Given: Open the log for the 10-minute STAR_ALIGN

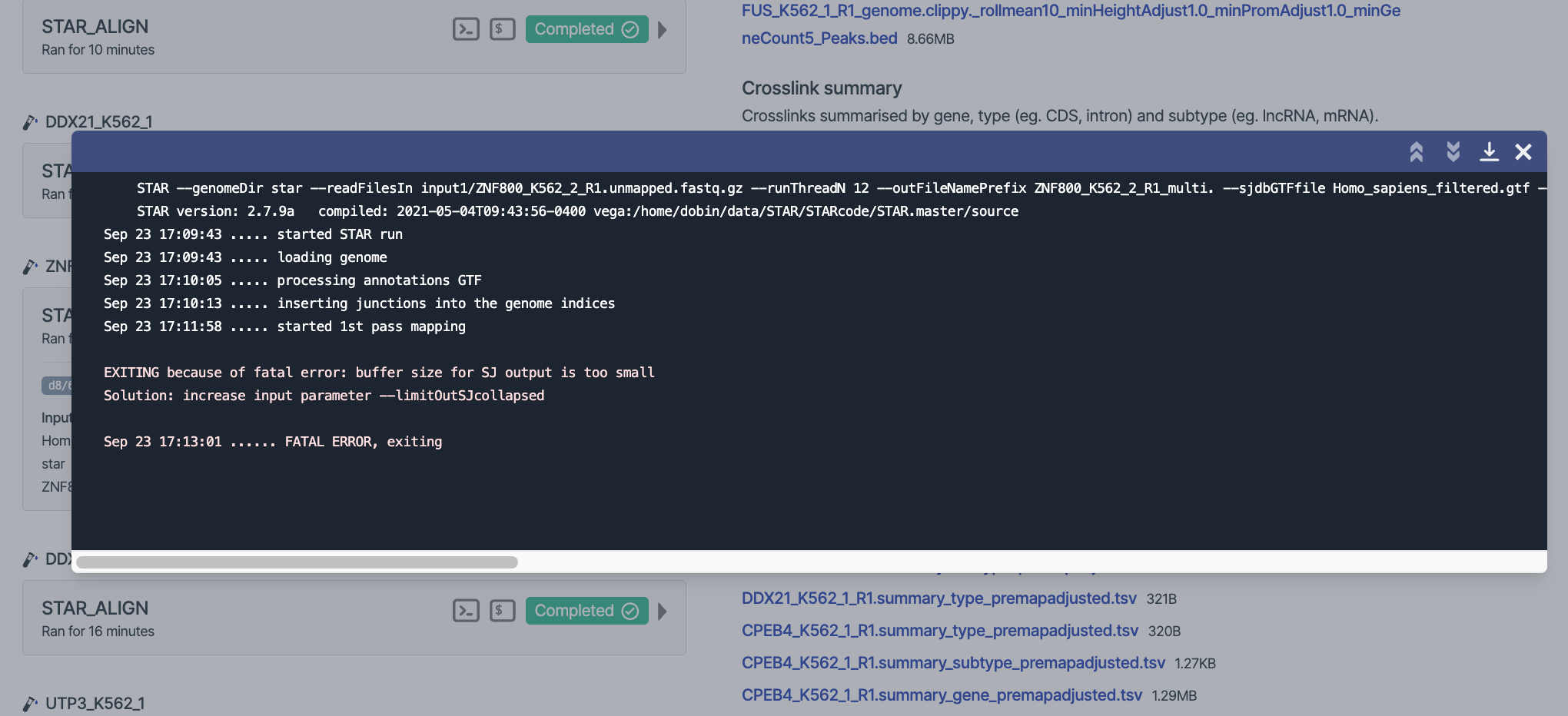Looking at the screenshot, I should (466, 30).
